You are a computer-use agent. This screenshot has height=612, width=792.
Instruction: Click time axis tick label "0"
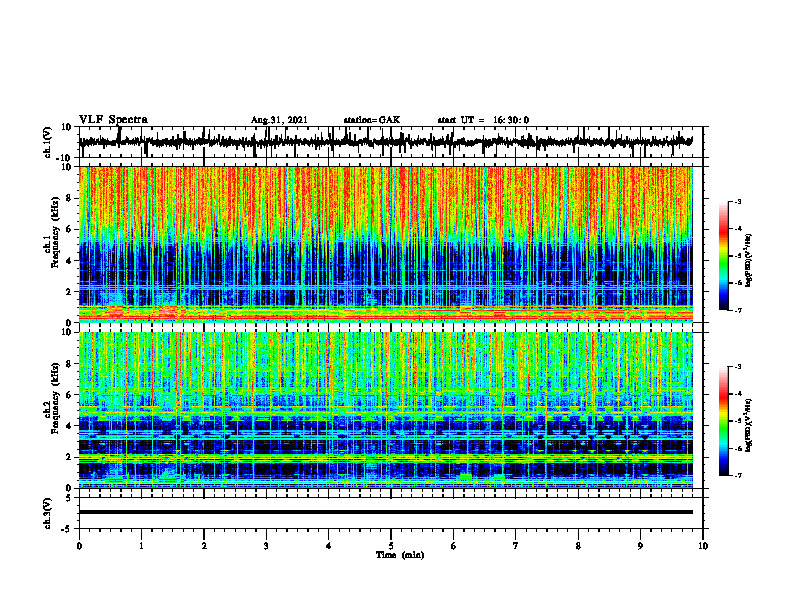pyautogui.click(x=79, y=546)
